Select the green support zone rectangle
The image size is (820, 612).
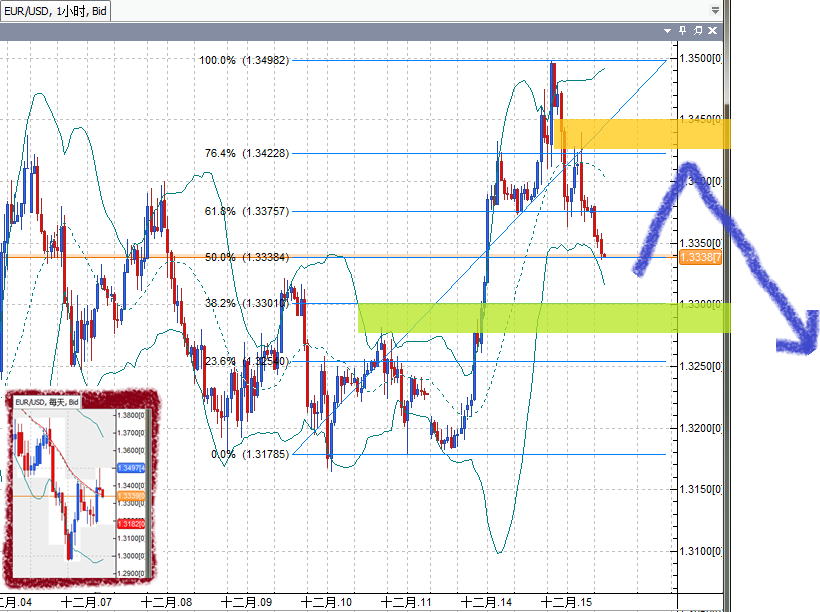tap(544, 318)
